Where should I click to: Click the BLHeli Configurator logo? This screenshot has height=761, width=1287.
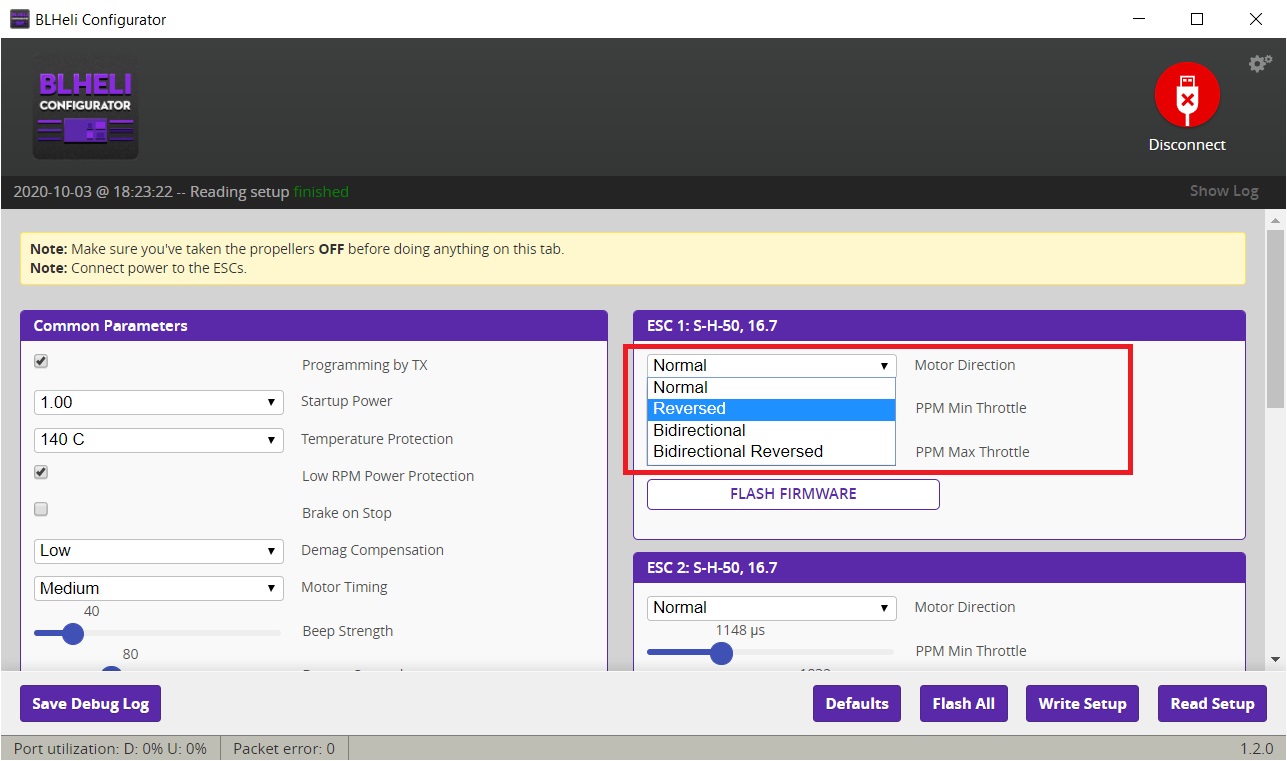tap(86, 108)
